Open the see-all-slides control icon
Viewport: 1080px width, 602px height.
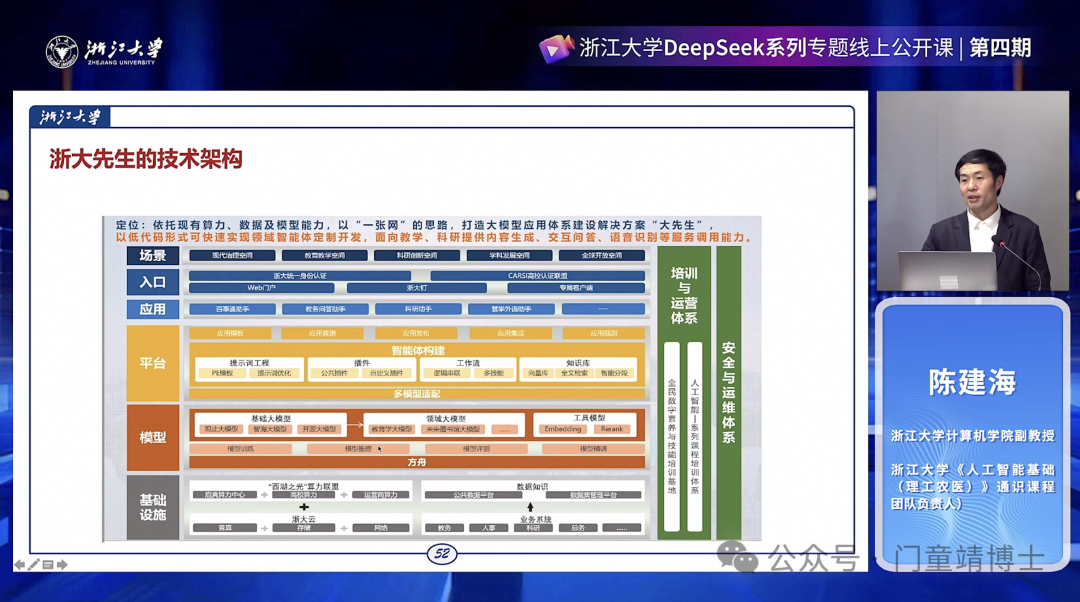[x=48, y=565]
